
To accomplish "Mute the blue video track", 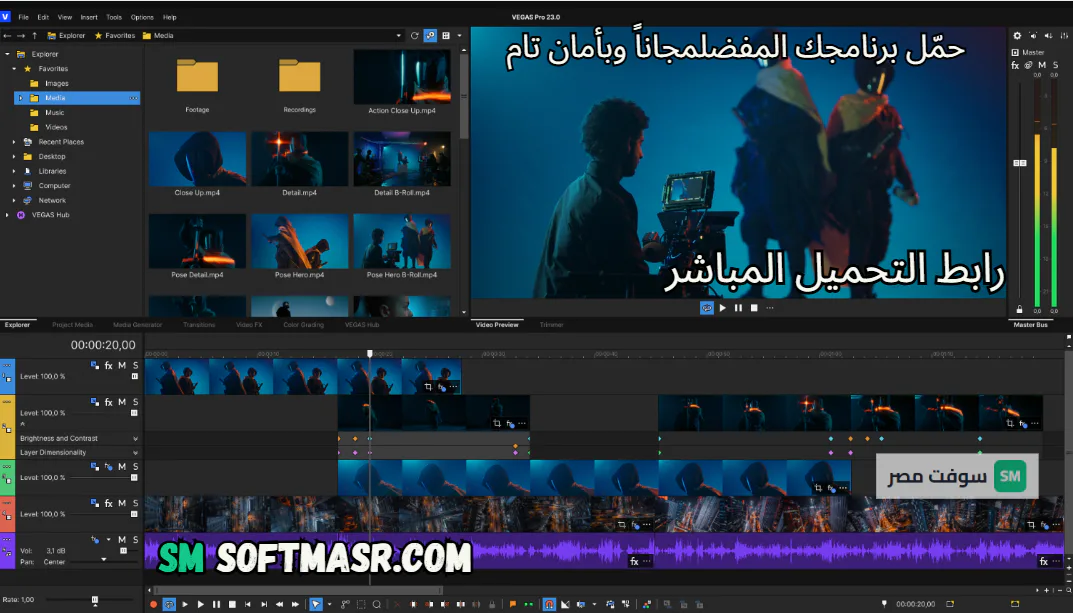I will [x=122, y=365].
